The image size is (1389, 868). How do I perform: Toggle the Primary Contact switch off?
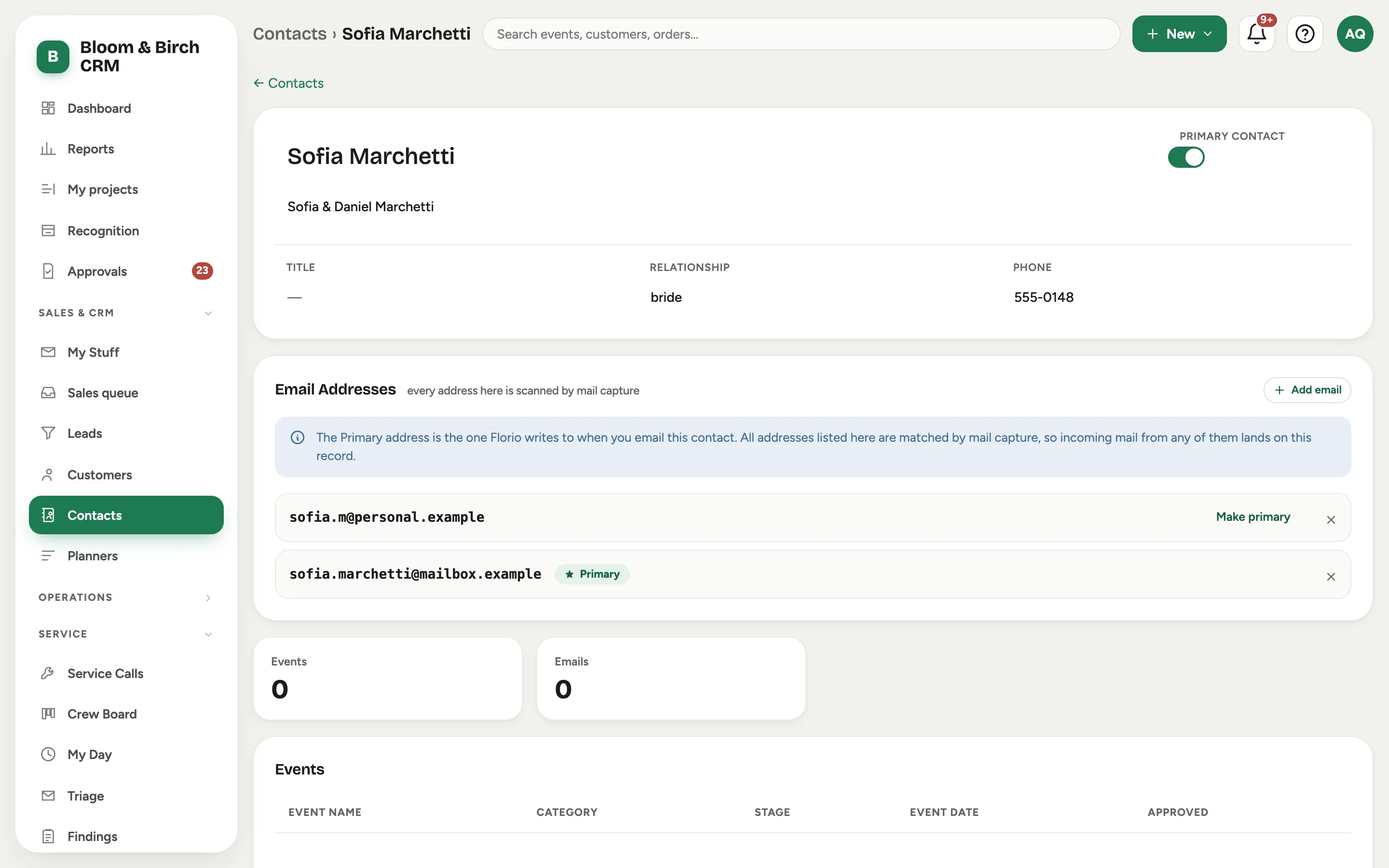[x=1186, y=157]
